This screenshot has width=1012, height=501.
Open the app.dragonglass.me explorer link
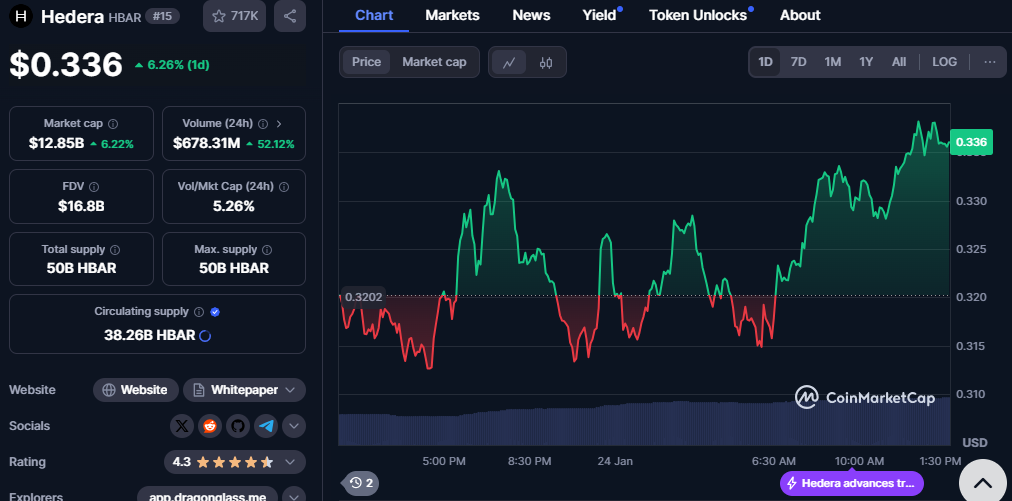207,497
